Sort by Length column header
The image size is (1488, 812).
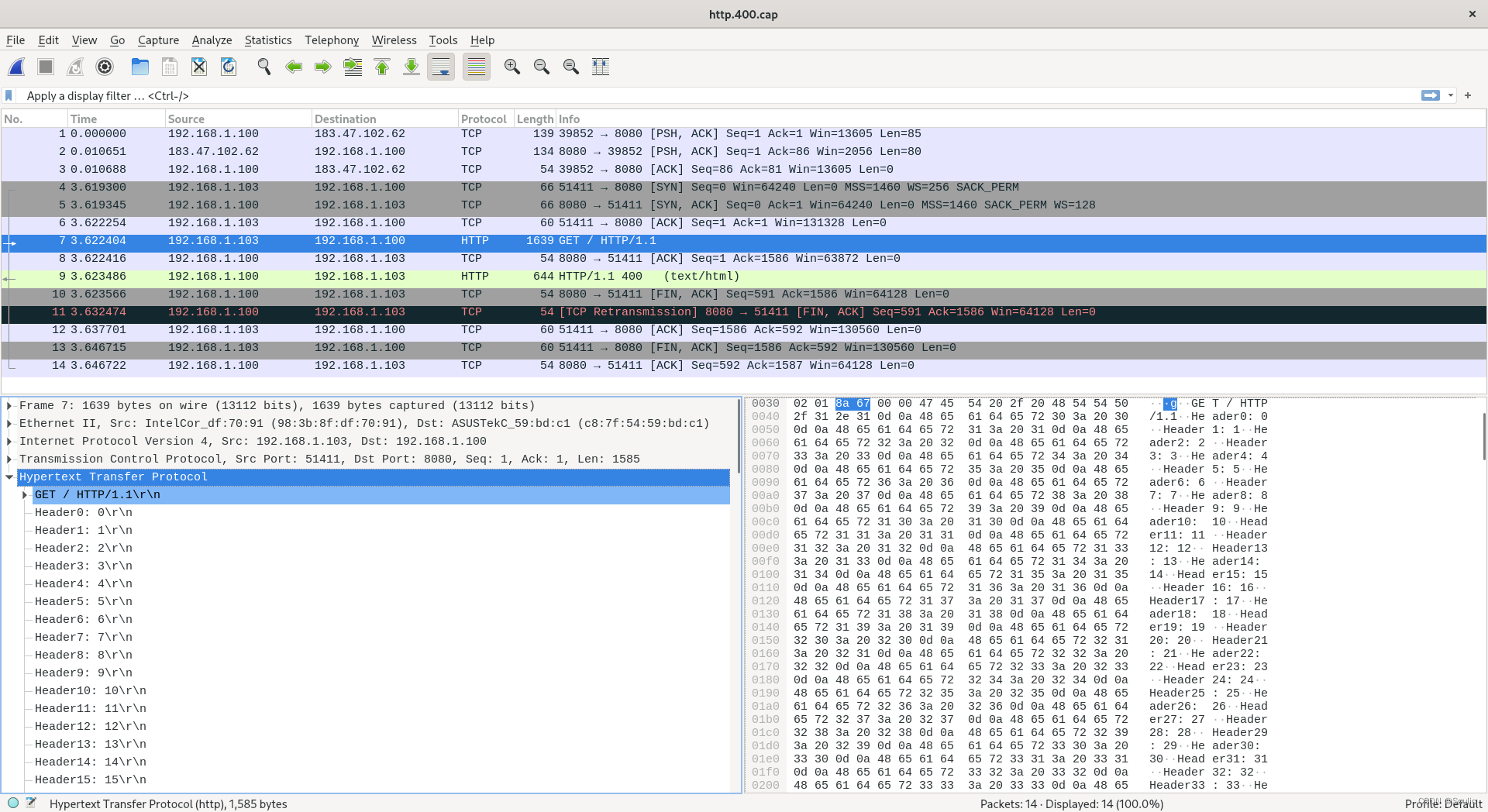pos(535,119)
